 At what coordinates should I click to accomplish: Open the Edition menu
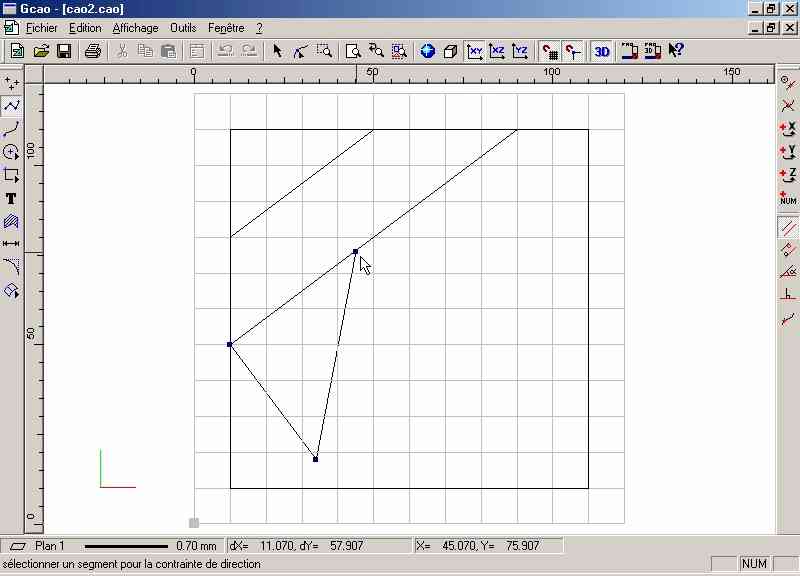coord(85,28)
